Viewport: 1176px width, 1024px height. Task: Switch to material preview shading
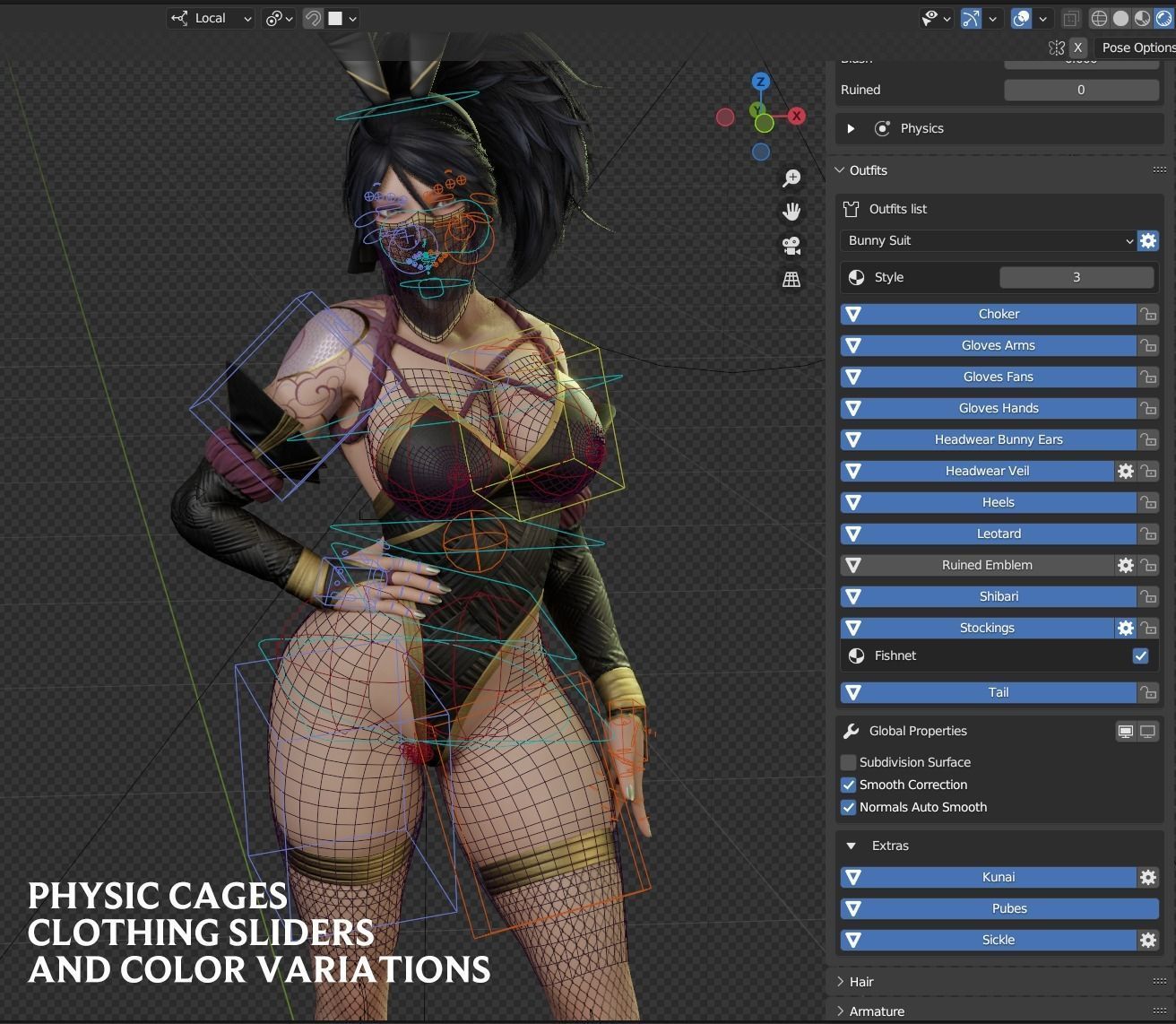[1142, 18]
